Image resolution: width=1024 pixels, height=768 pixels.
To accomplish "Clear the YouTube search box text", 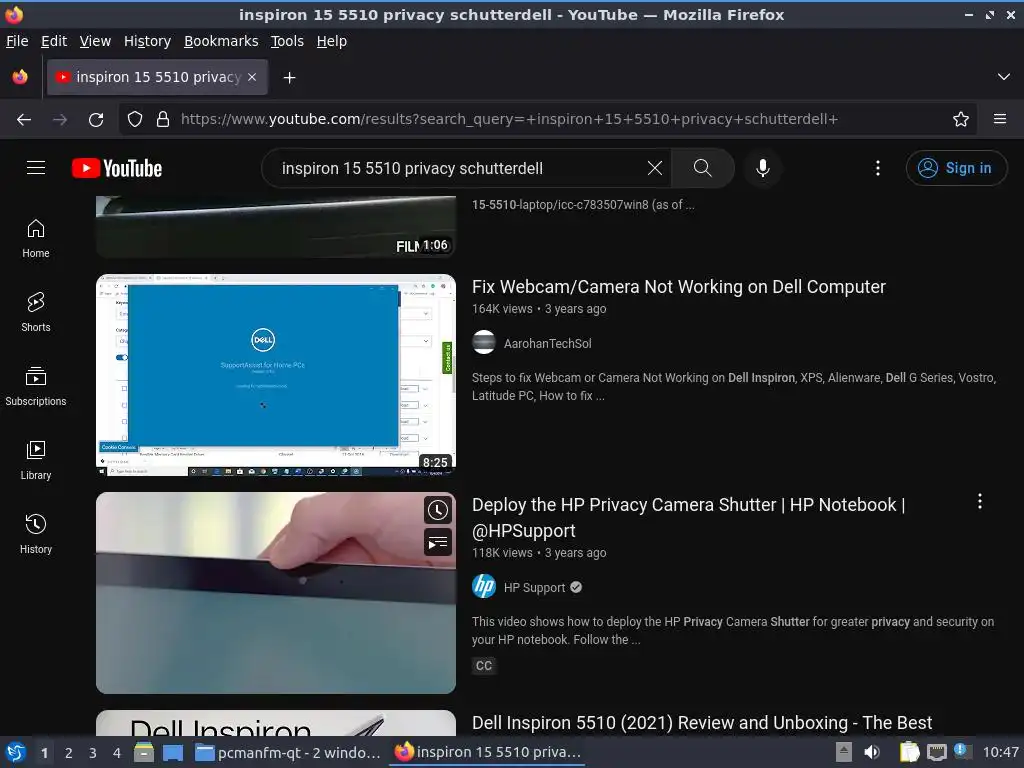I will [654, 168].
